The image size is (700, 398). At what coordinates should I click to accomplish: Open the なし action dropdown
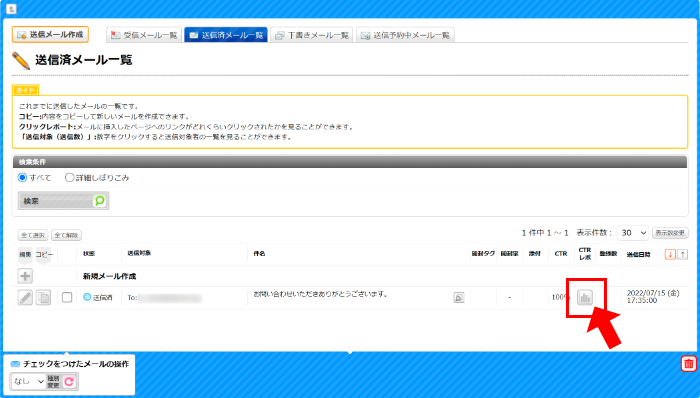click(28, 381)
